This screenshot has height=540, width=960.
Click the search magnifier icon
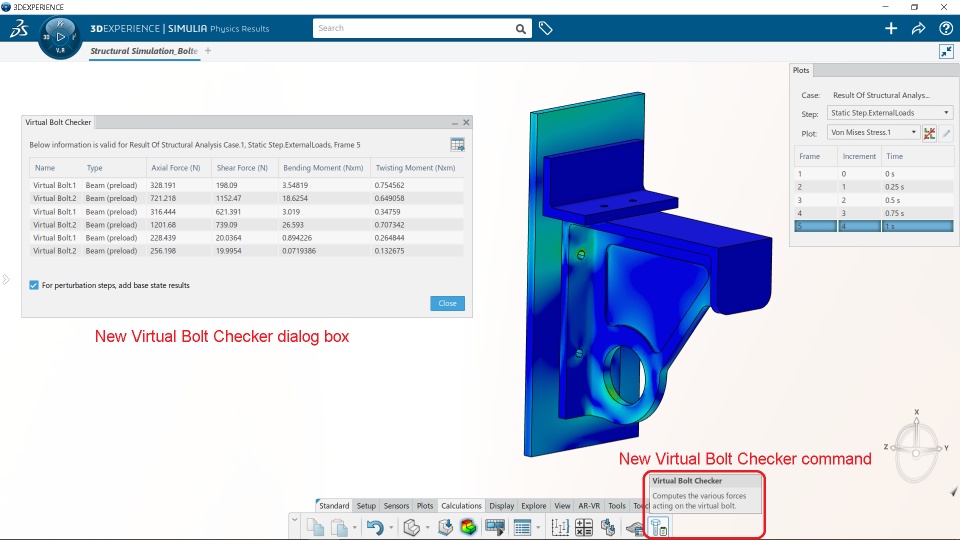pos(520,29)
